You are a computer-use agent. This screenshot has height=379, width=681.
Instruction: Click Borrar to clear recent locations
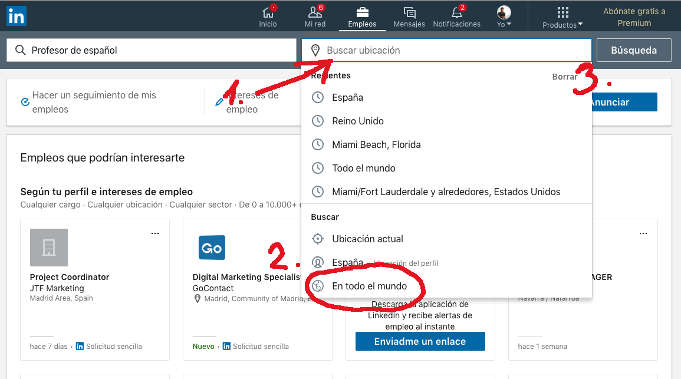click(565, 77)
